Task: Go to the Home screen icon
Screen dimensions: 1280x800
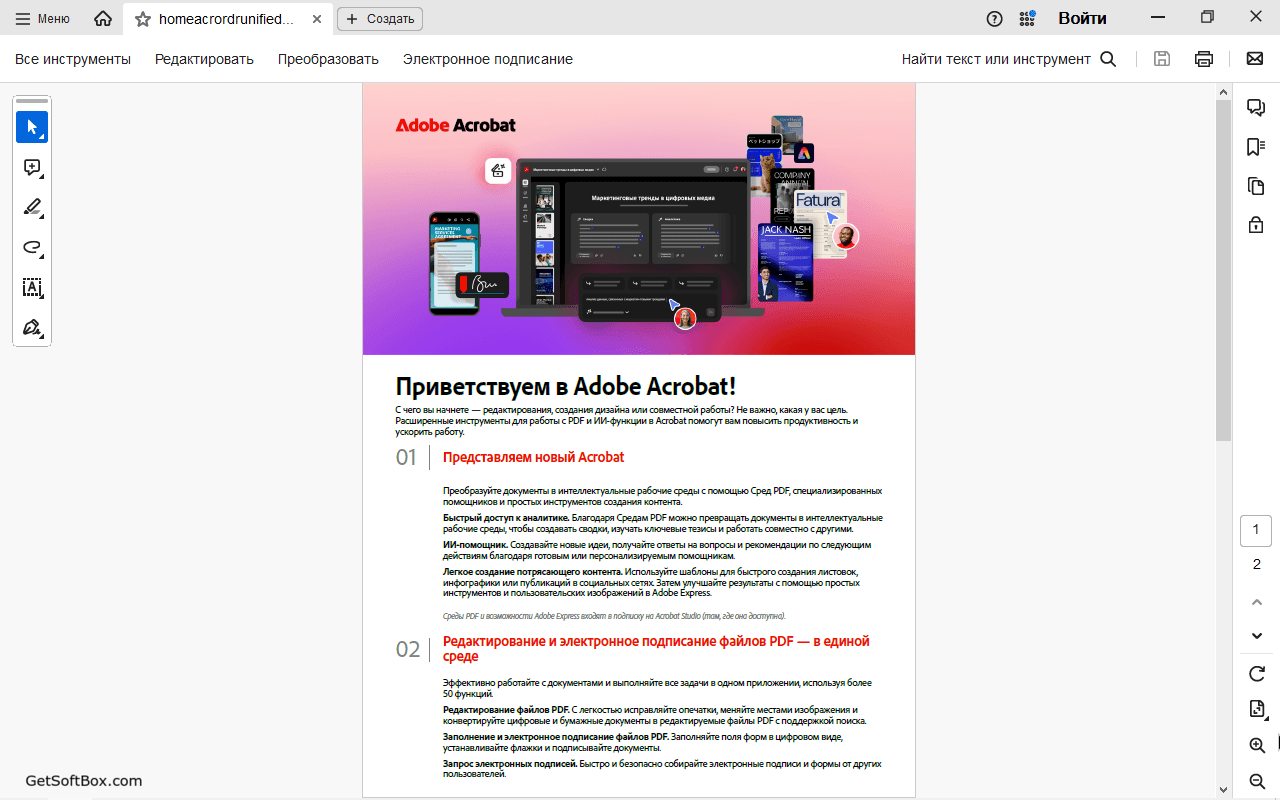Action: pos(103,18)
